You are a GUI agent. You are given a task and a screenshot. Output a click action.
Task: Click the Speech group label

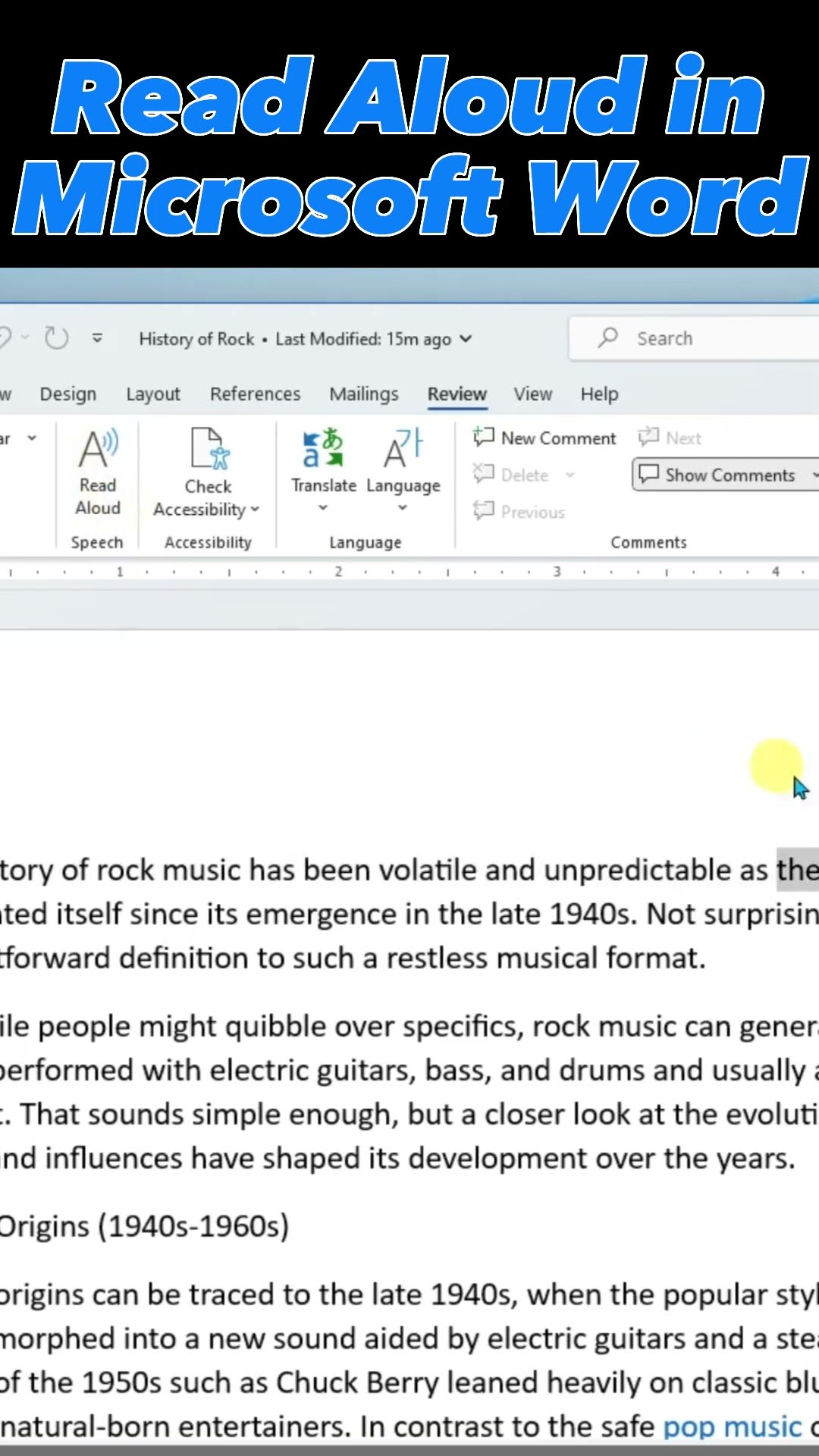[x=97, y=542]
